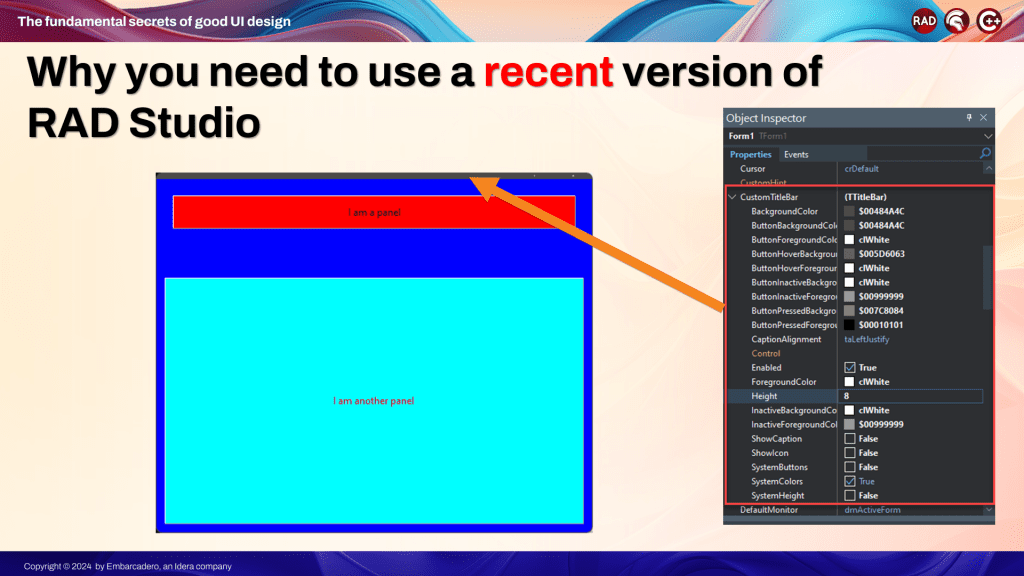The height and width of the screenshot is (576, 1024).
Task: Click the Delphi helmet logo icon
Action: click(x=957, y=22)
